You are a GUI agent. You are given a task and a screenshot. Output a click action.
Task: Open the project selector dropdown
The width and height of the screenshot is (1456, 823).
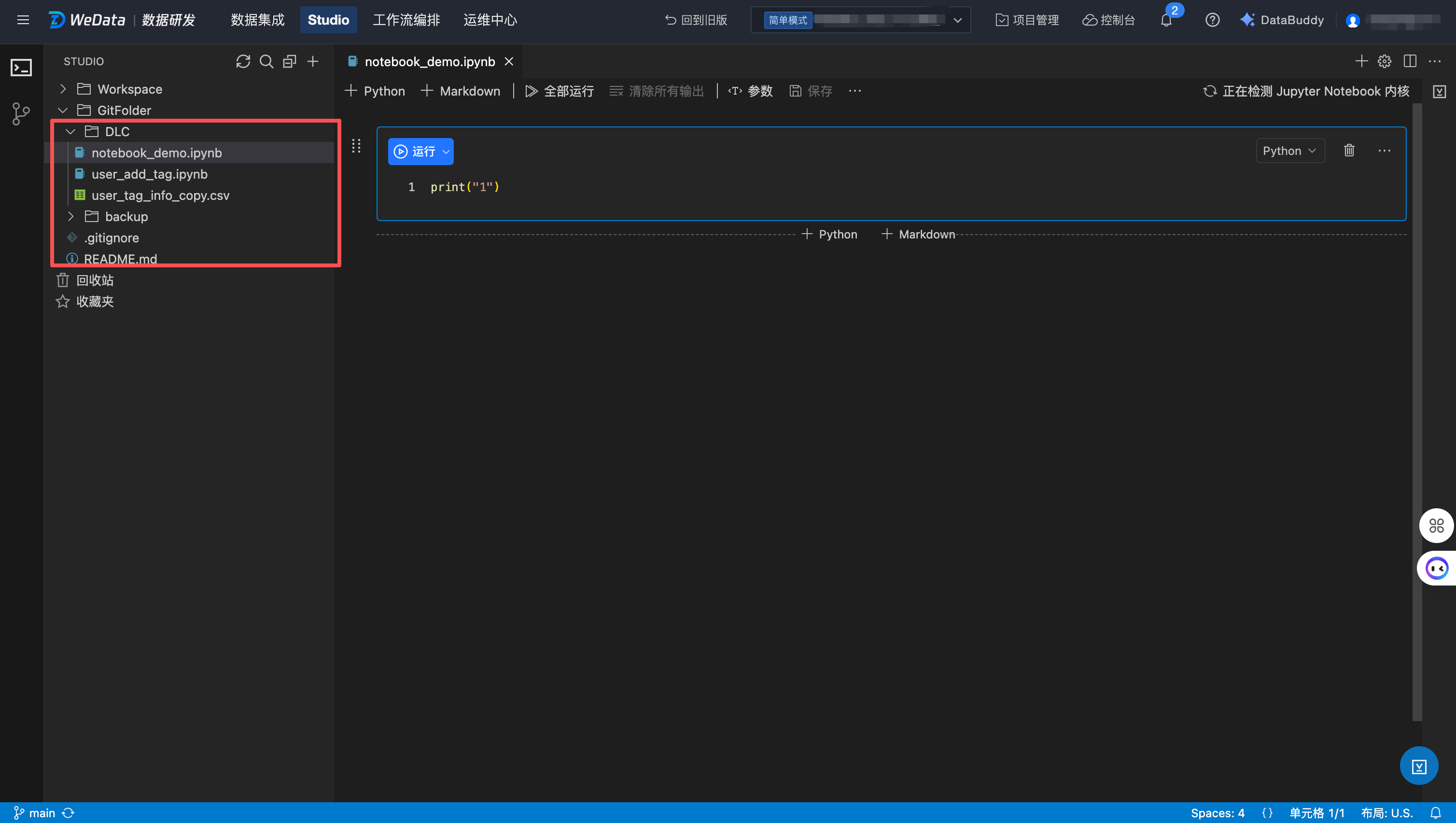957,20
